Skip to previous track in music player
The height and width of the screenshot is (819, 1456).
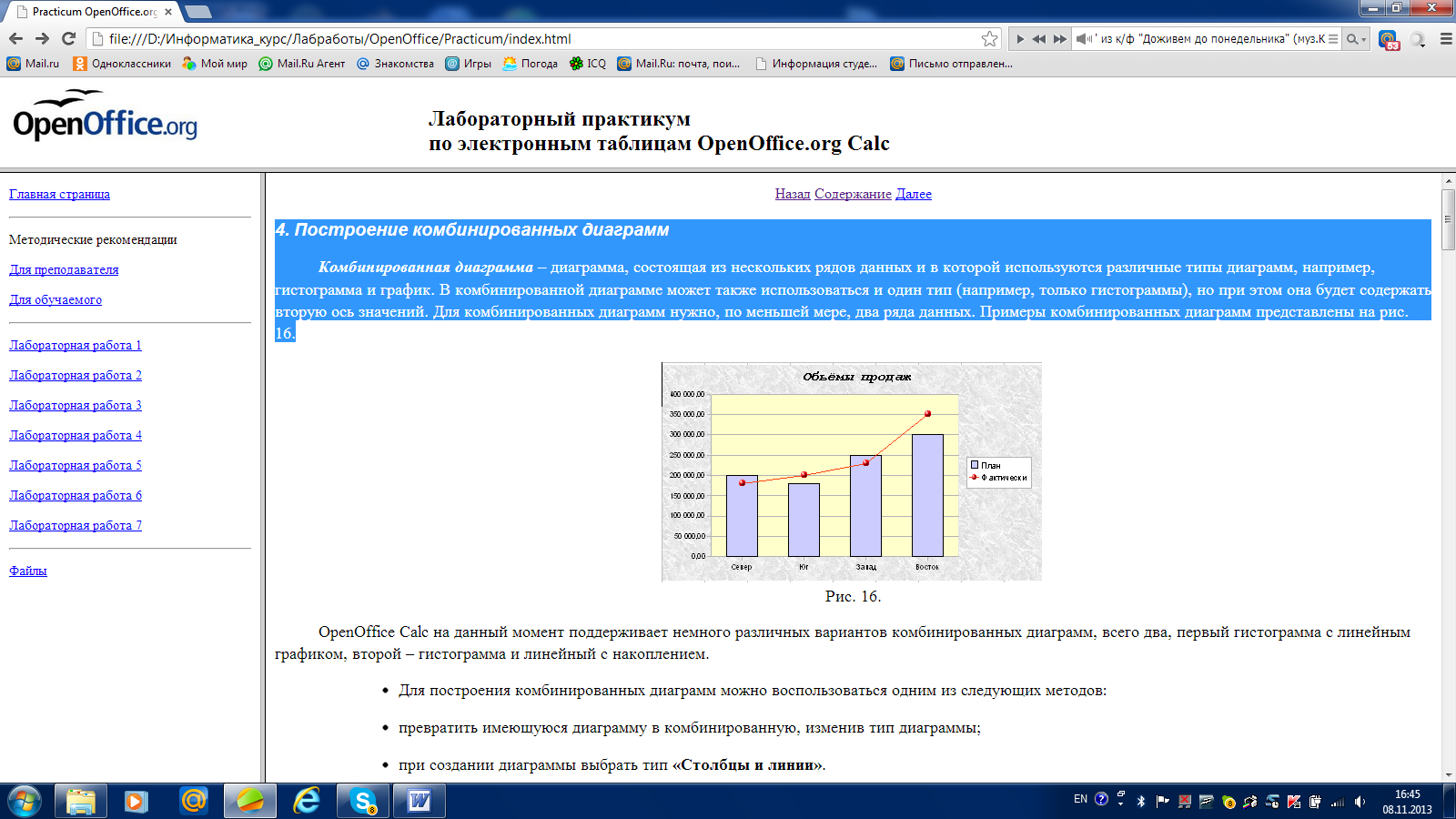[1039, 39]
